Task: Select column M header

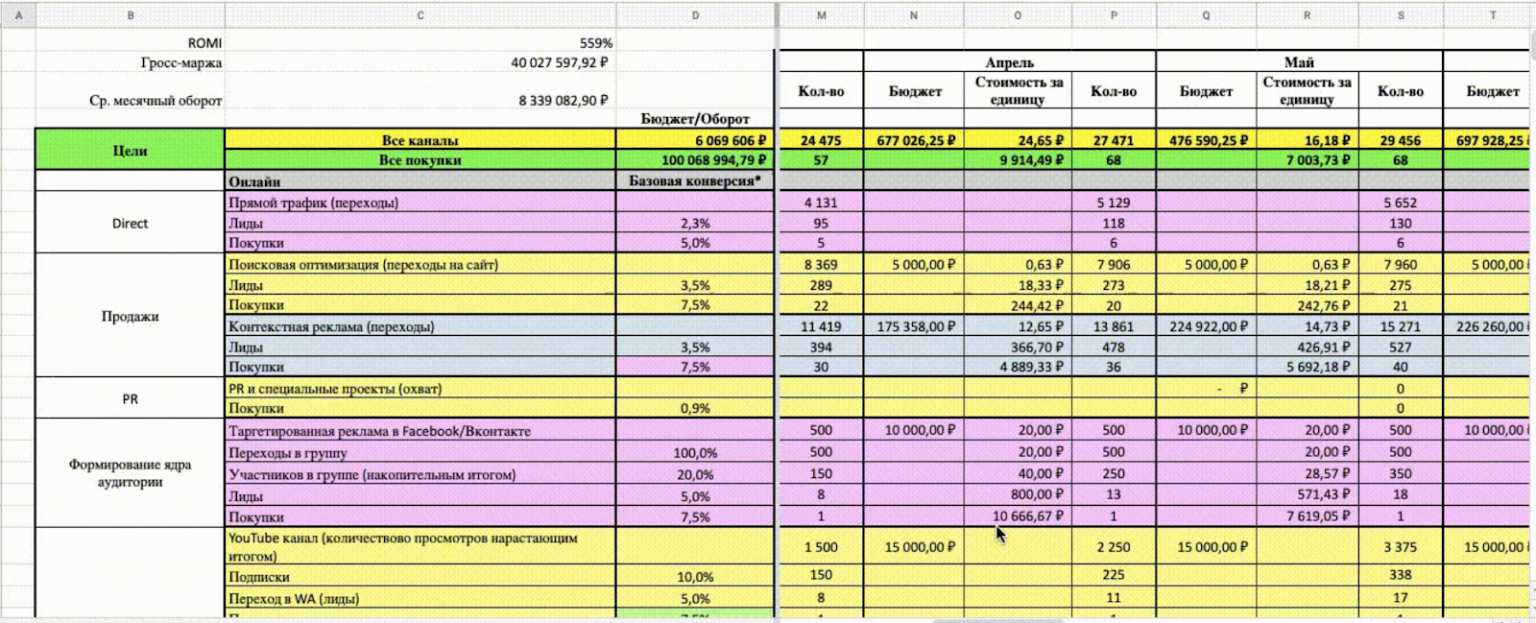Action: pos(821,15)
